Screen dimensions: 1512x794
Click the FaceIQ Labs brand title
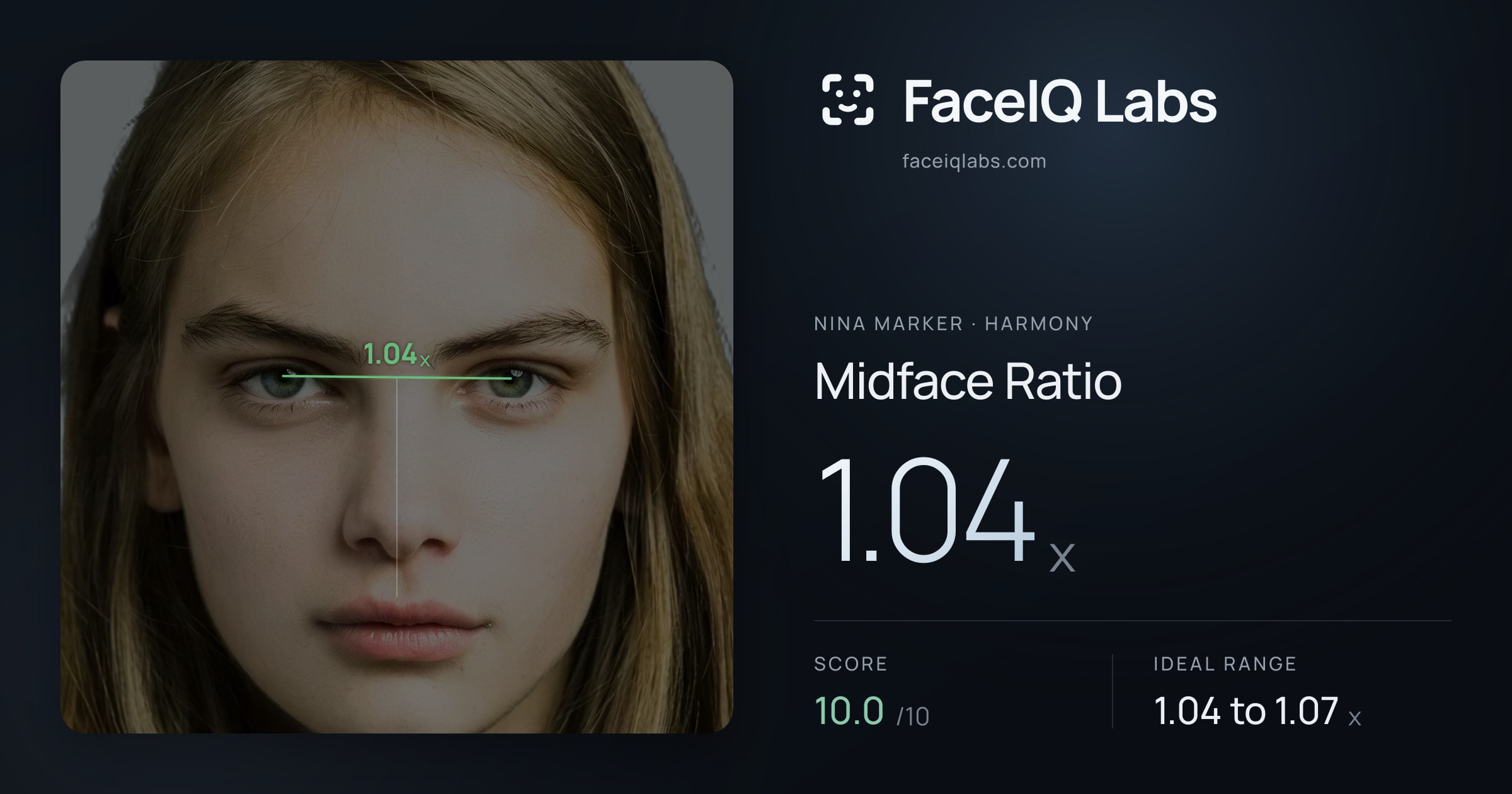click(x=1060, y=101)
